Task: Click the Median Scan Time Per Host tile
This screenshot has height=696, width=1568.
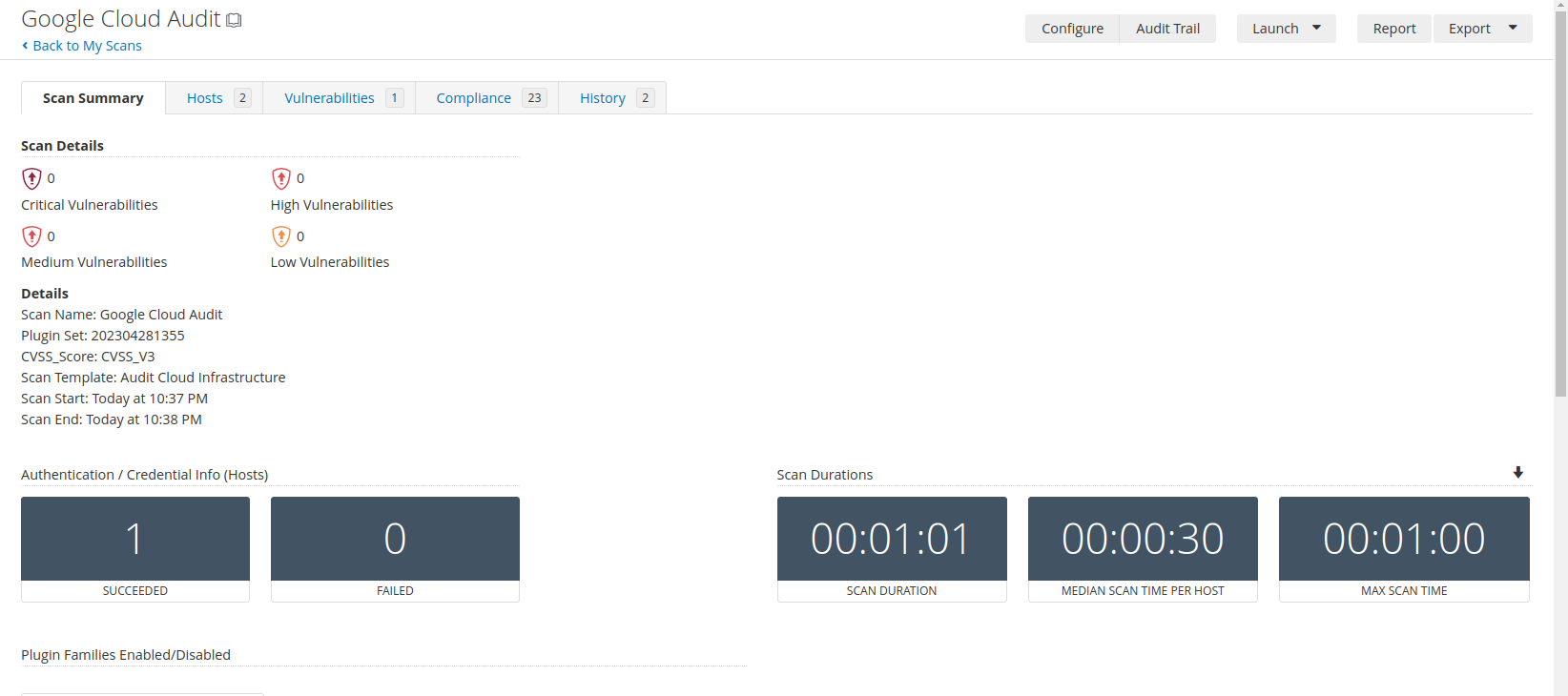Action: point(1143,549)
